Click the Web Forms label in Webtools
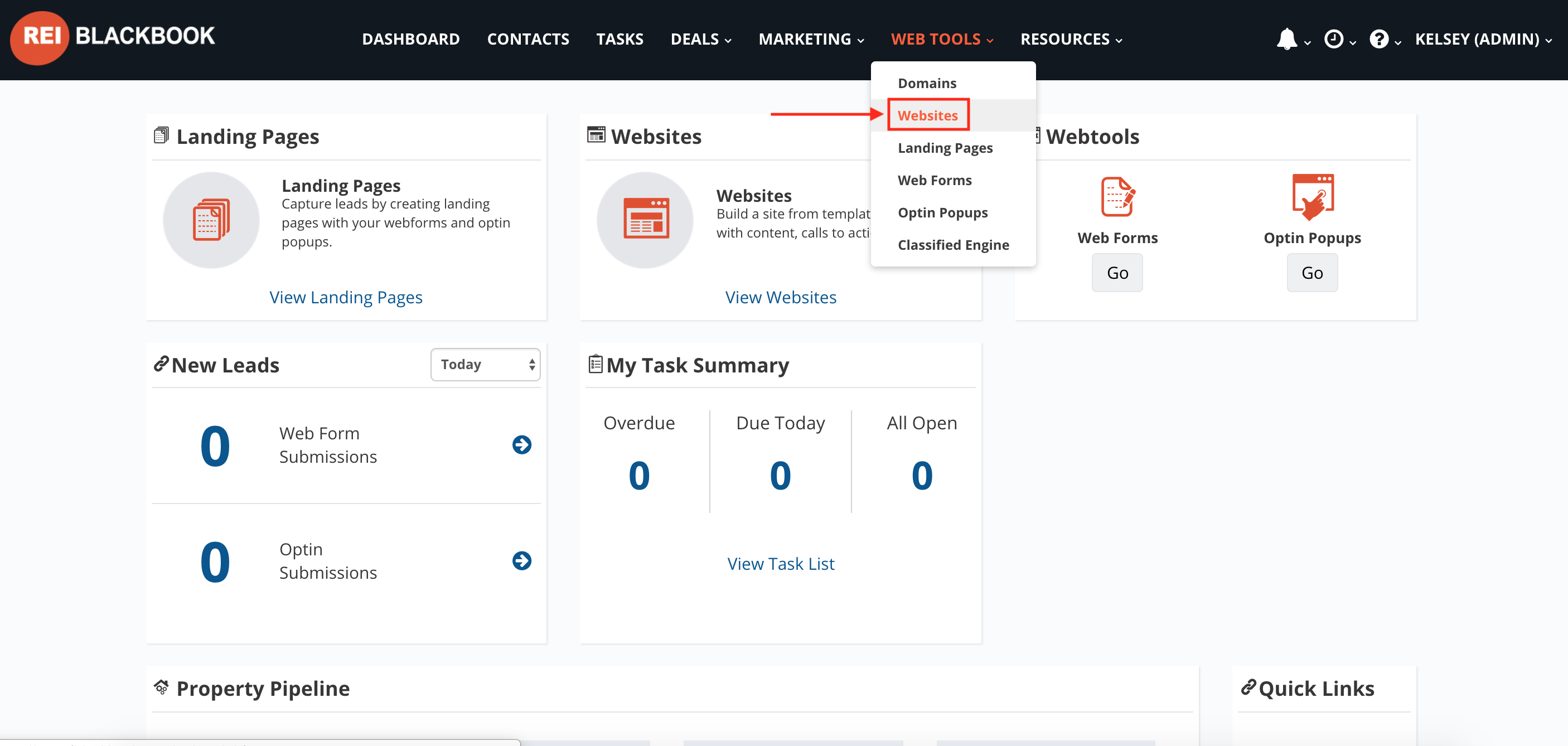The image size is (1568, 746). click(1117, 238)
